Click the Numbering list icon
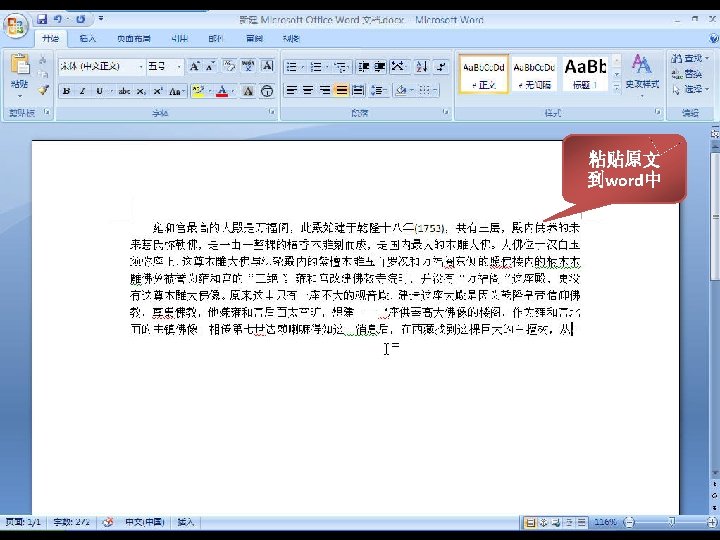The image size is (720, 540). [x=316, y=67]
